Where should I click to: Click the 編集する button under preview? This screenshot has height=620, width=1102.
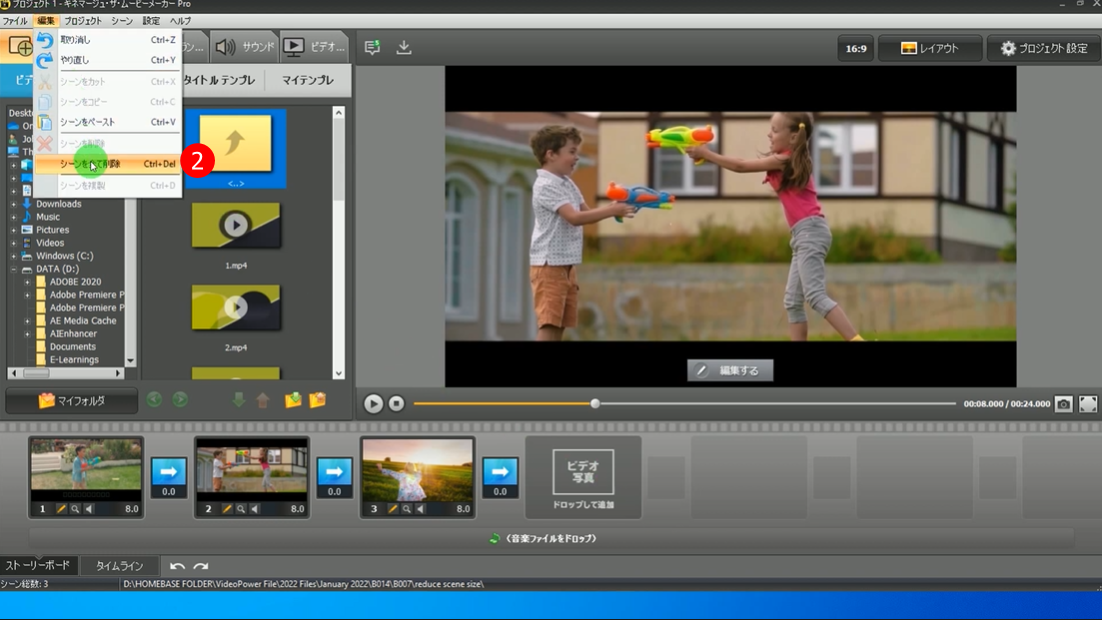730,370
